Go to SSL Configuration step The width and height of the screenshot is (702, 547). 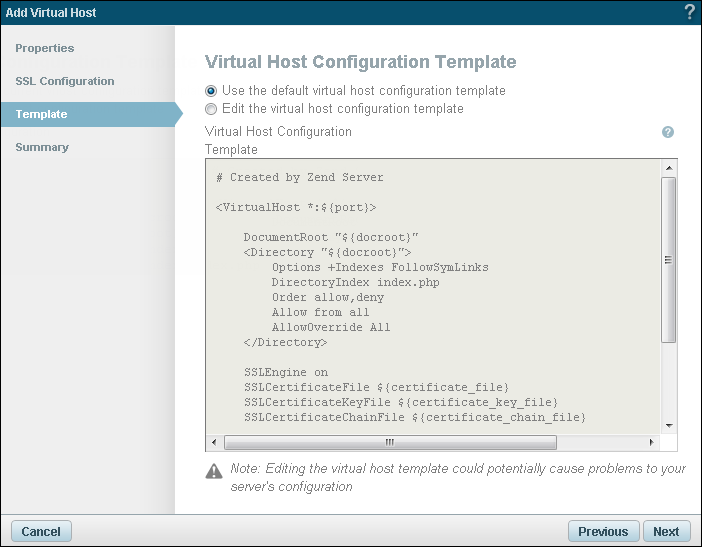[65, 81]
